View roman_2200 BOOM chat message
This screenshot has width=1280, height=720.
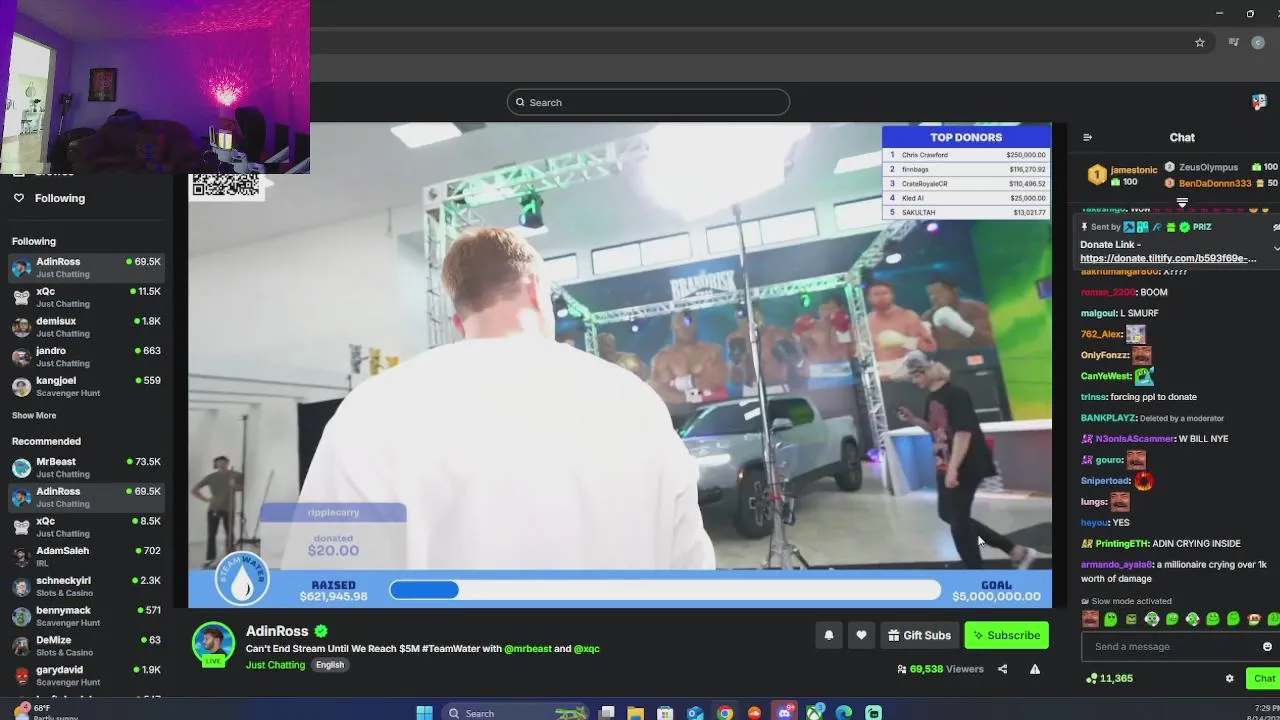click(x=1124, y=292)
